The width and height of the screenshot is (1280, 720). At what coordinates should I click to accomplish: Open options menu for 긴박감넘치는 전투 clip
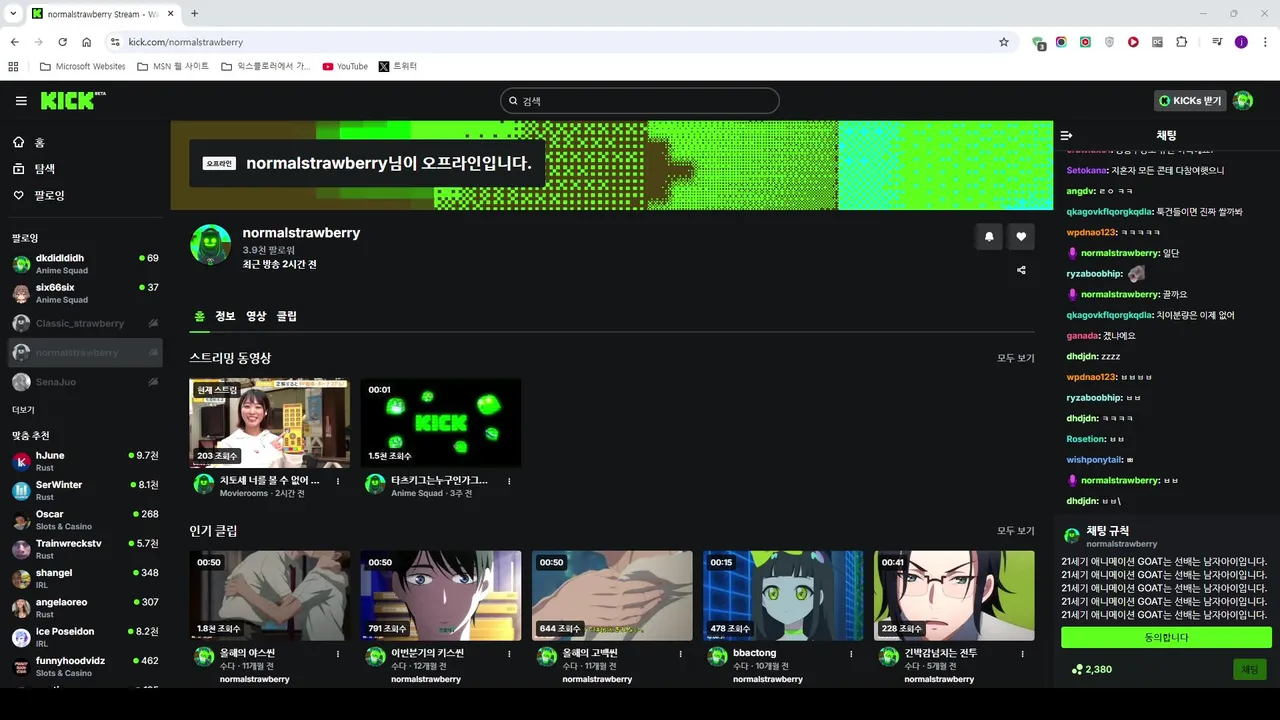(x=1022, y=654)
